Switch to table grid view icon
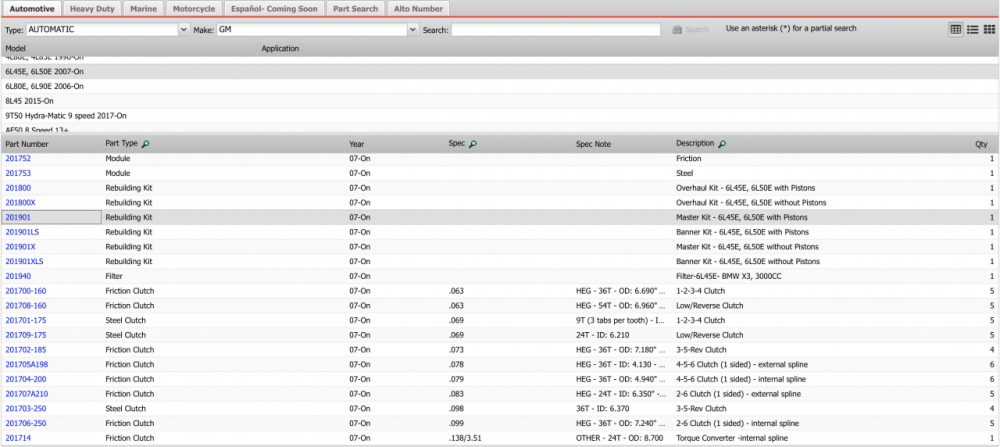 pos(955,30)
